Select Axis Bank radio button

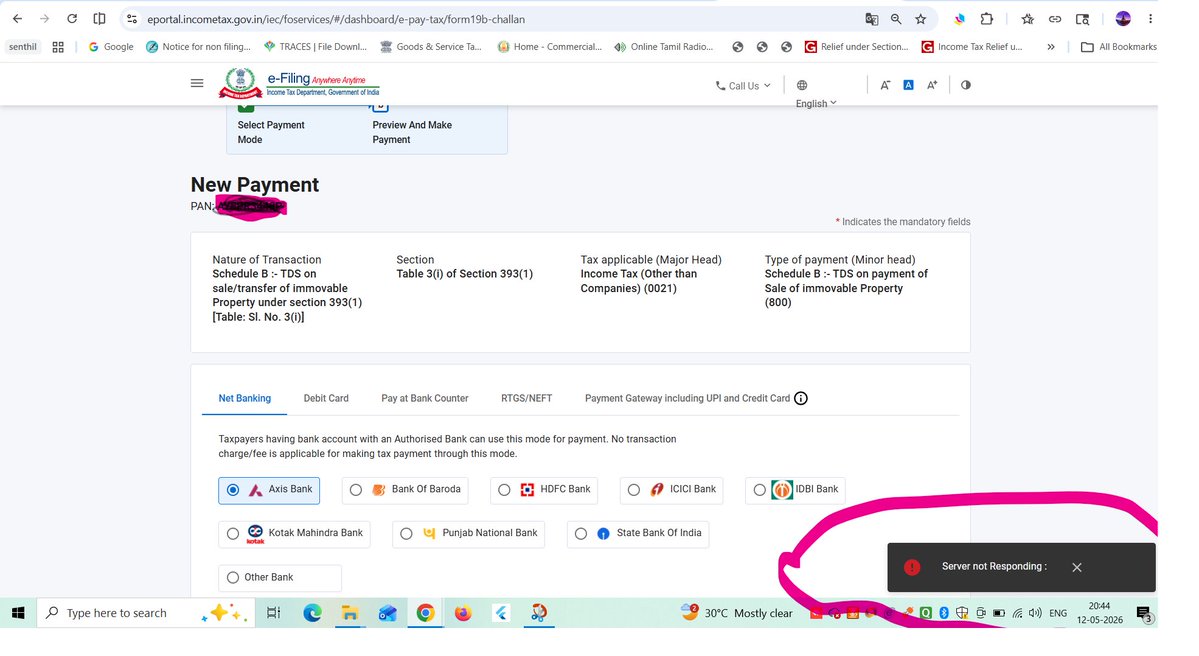click(233, 490)
